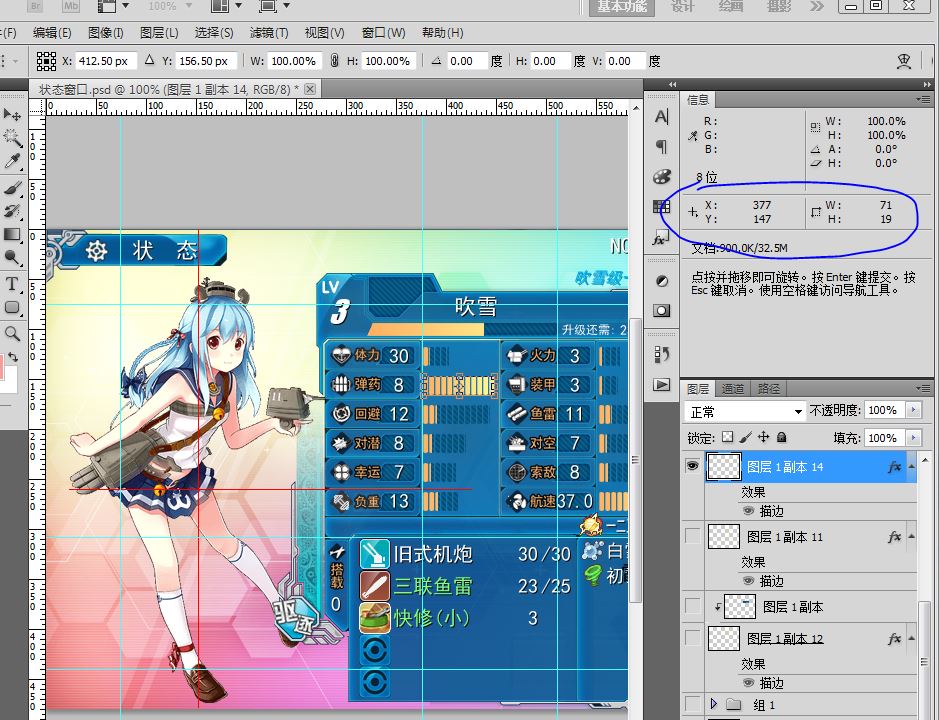Expand the group 组 1 triangle
This screenshot has height=720, width=939.
[x=713, y=703]
